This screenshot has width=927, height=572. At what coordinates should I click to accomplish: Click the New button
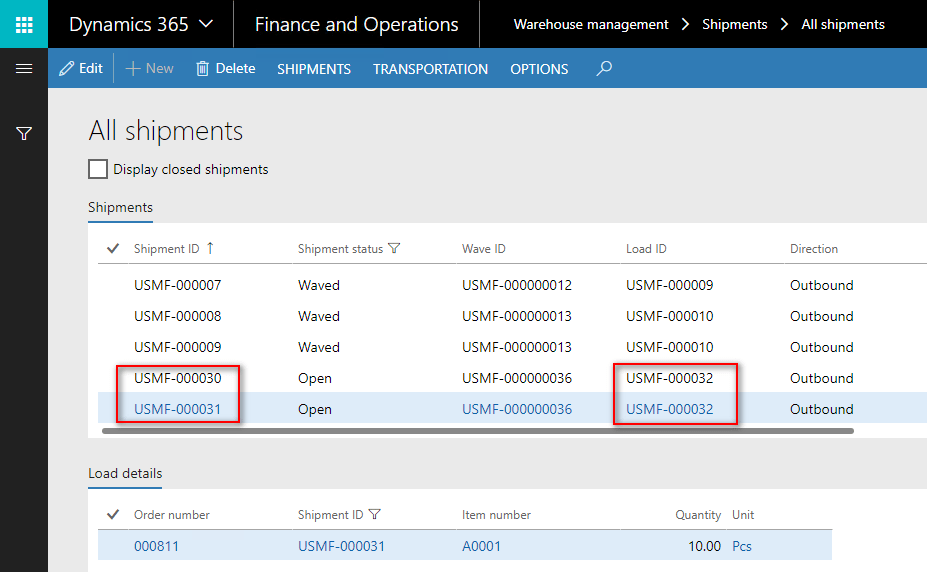(x=150, y=69)
